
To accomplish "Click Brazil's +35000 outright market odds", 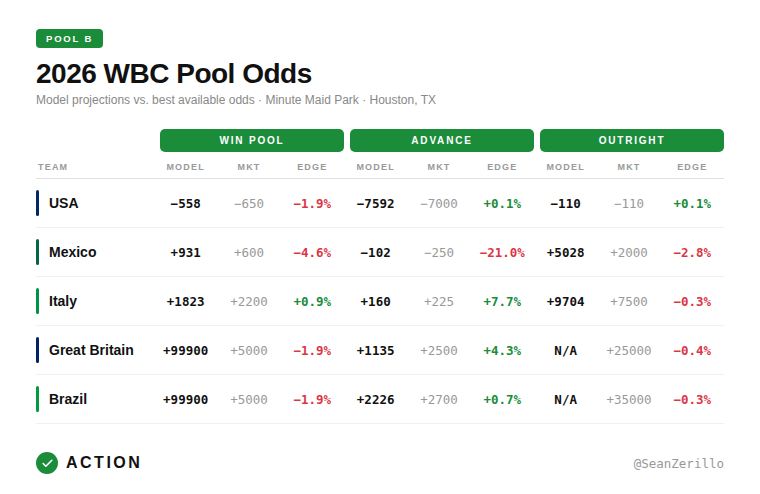I will 628,400.
